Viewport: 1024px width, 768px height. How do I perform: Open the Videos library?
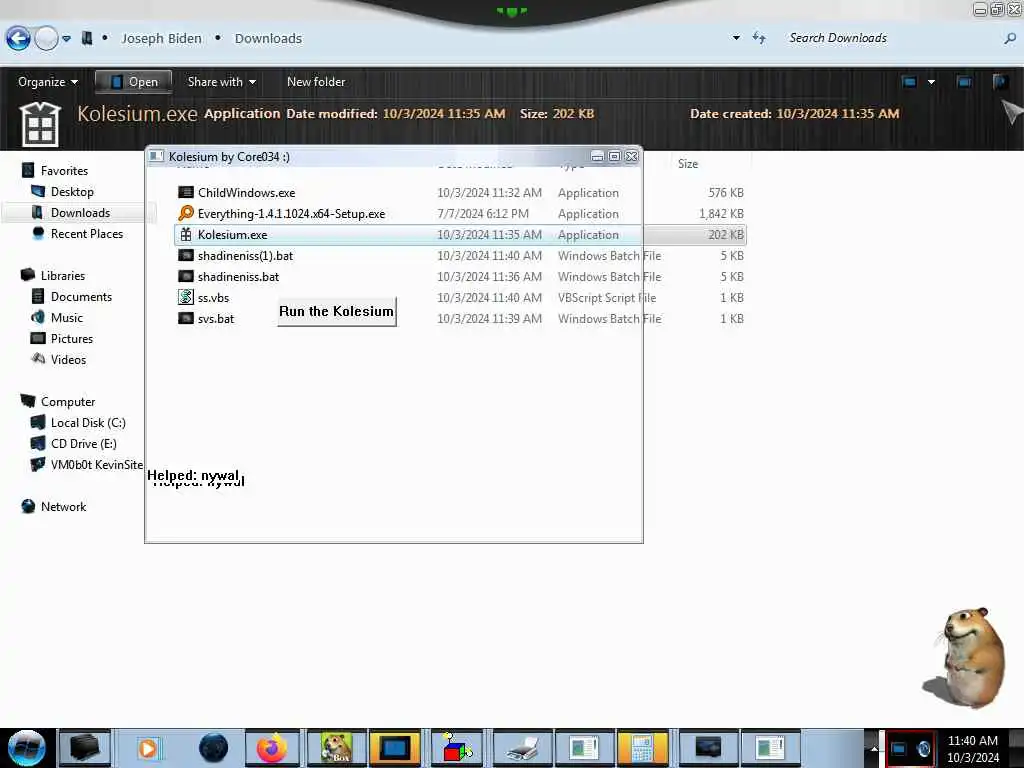pyautogui.click(x=68, y=360)
